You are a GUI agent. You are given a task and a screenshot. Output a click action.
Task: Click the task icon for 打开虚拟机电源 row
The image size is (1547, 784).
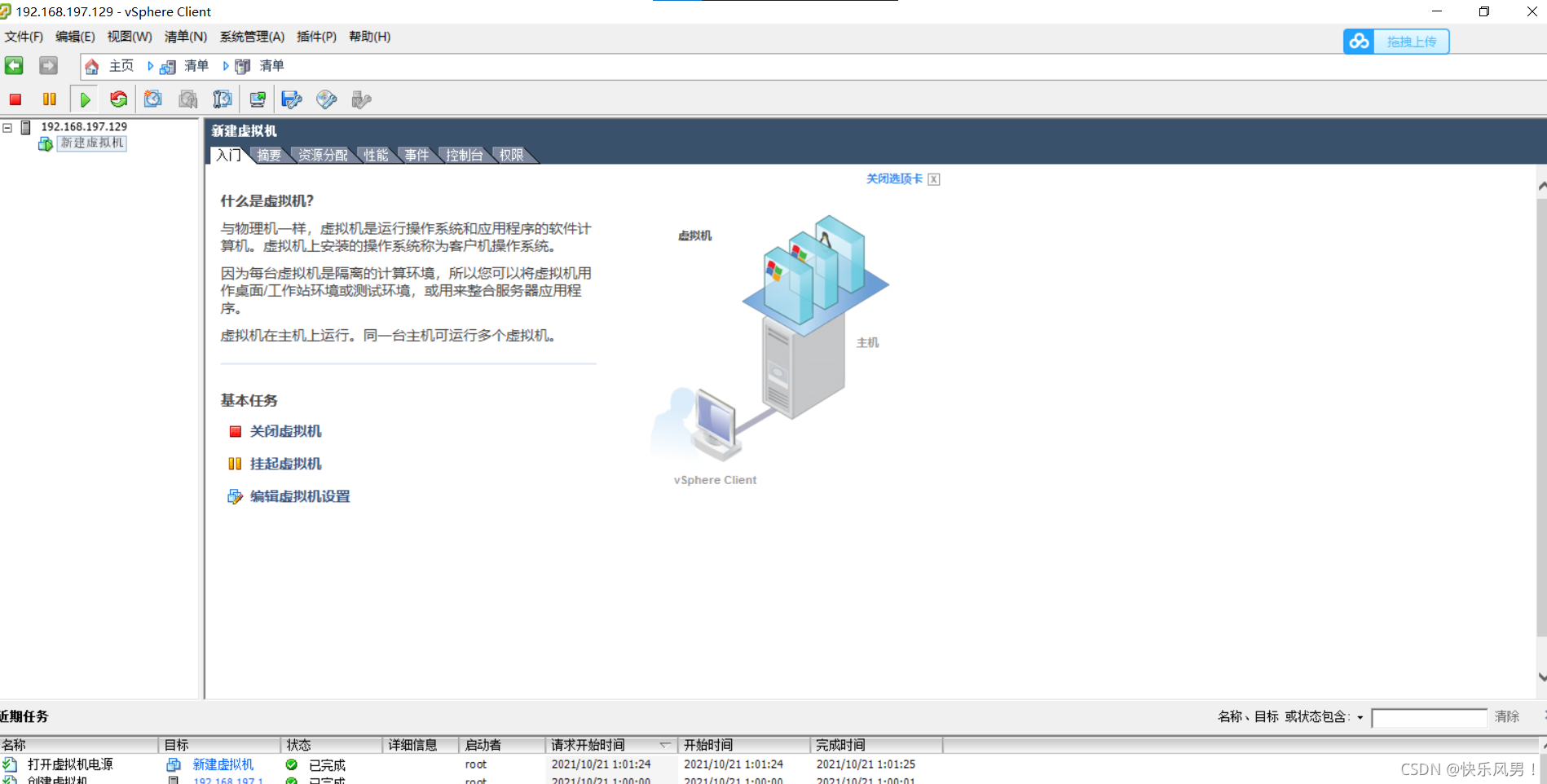(x=10, y=764)
